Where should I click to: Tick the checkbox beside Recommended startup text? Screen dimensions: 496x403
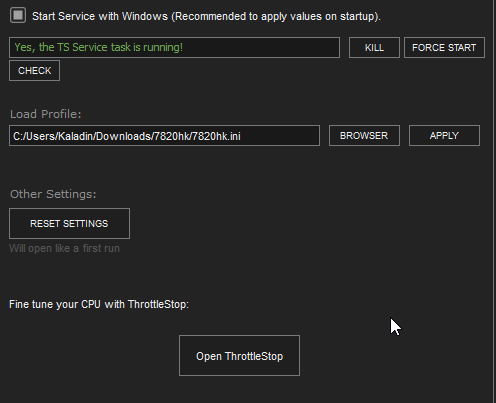click(x=18, y=15)
